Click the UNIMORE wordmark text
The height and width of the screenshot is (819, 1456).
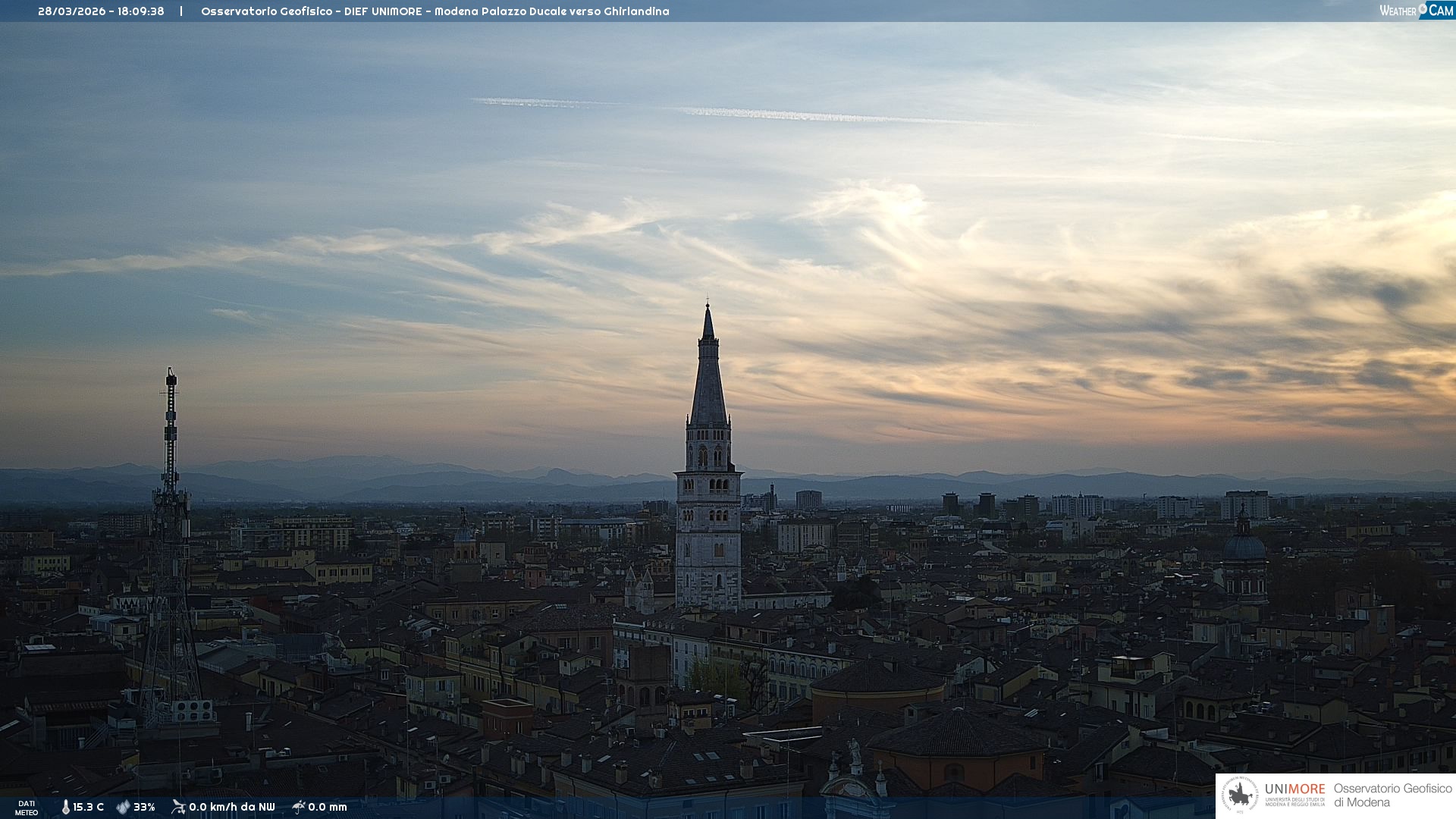1294,789
